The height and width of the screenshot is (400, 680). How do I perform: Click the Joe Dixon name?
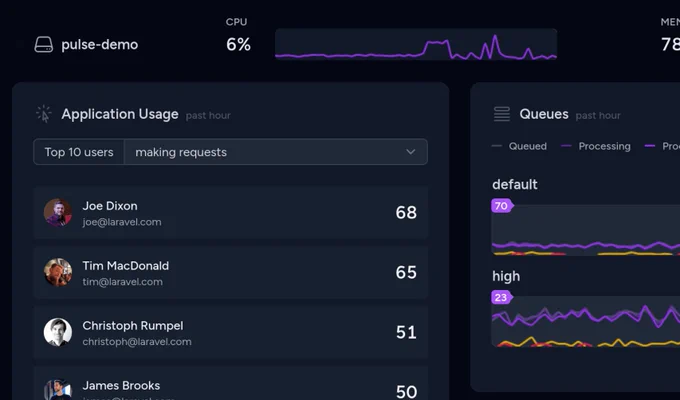coord(110,206)
